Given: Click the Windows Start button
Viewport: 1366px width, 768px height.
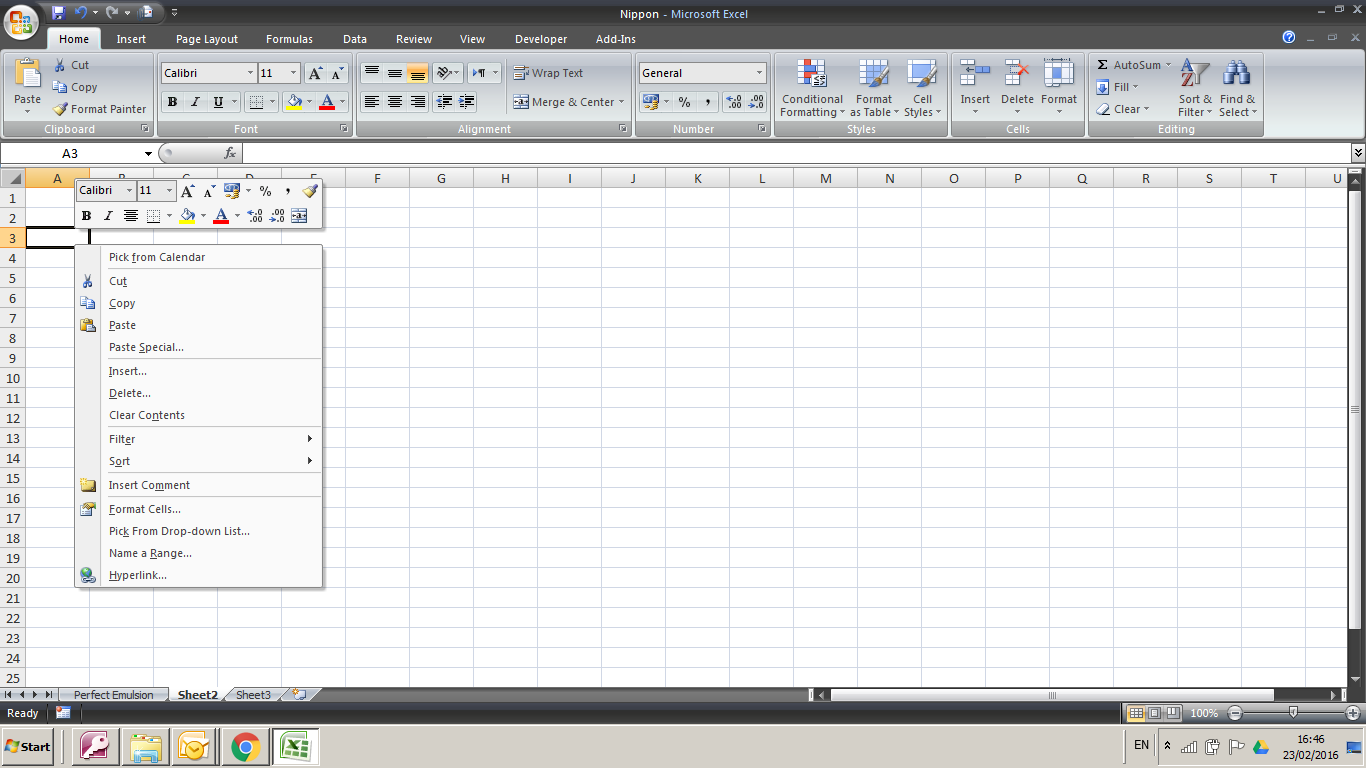Looking at the screenshot, I should coord(27,746).
